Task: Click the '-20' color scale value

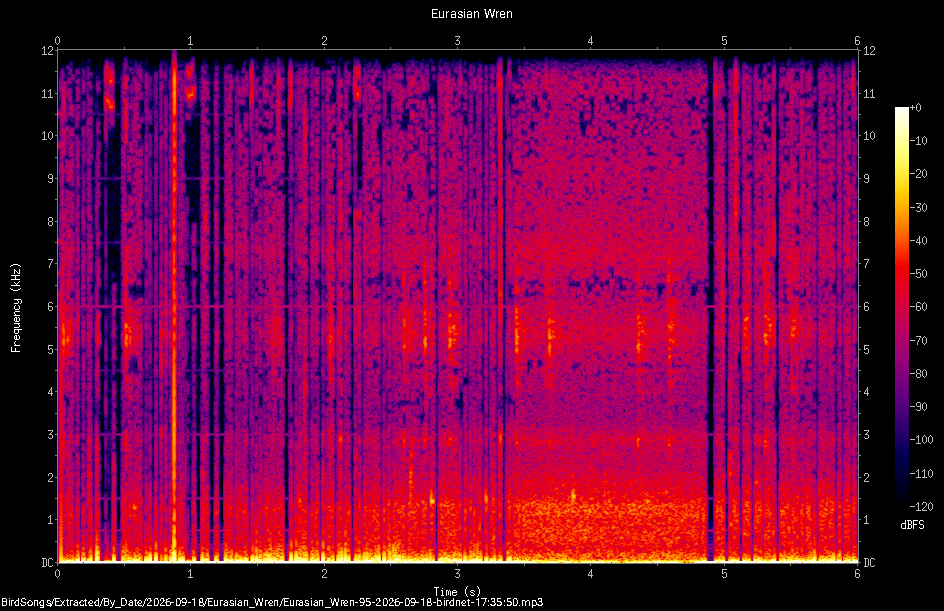Action: coord(919,174)
